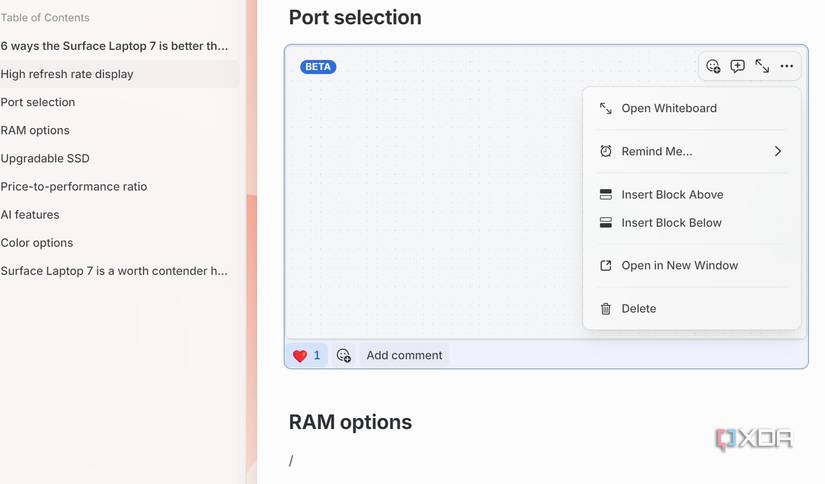Image resolution: width=825 pixels, height=484 pixels.
Task: Expand whiteboard using toolbar arrows icon
Action: click(762, 66)
